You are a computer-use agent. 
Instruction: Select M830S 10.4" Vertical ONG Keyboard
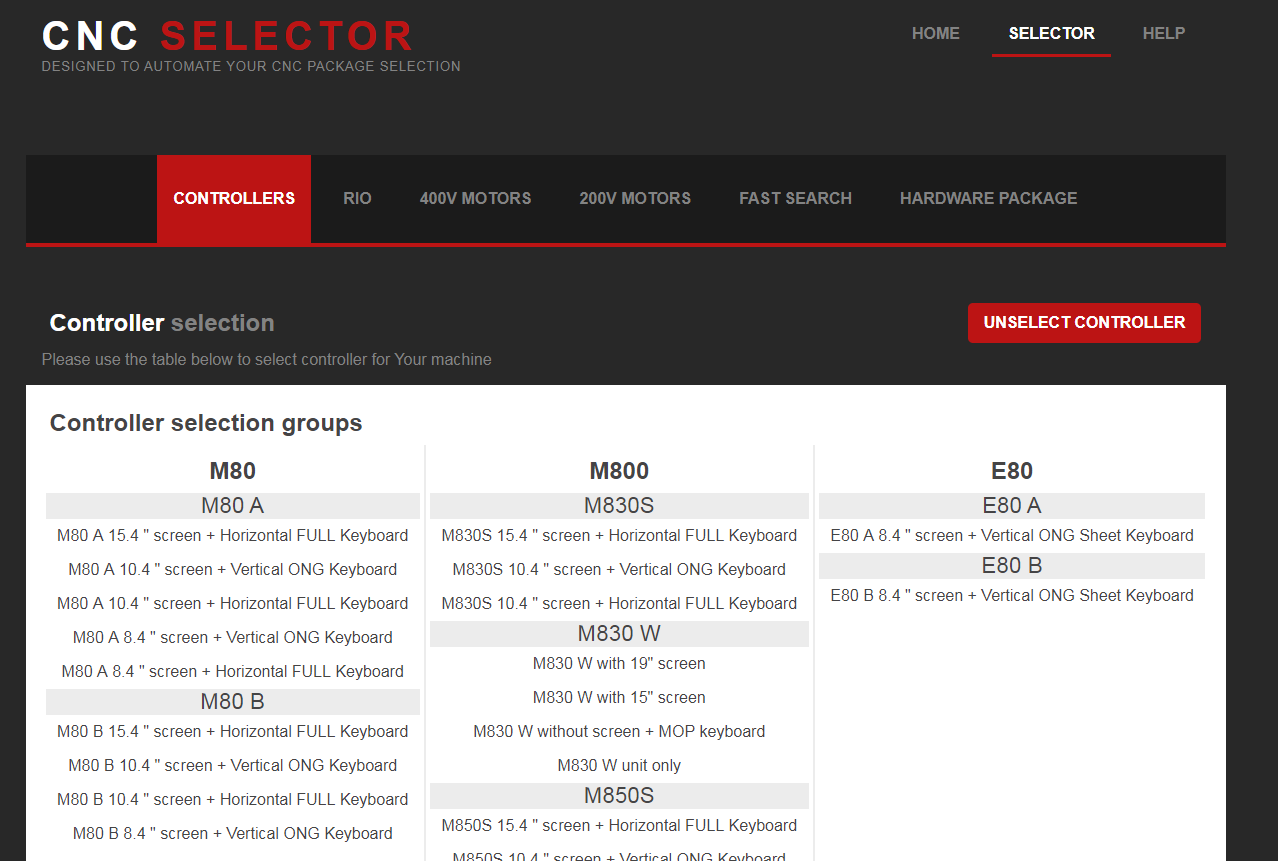(x=619, y=569)
